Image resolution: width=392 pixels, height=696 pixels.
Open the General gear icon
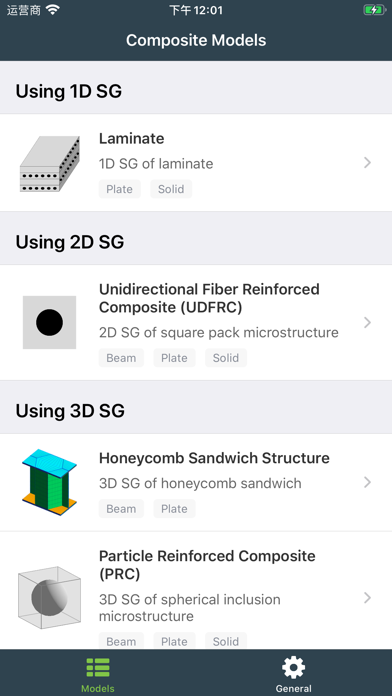pos(293,668)
